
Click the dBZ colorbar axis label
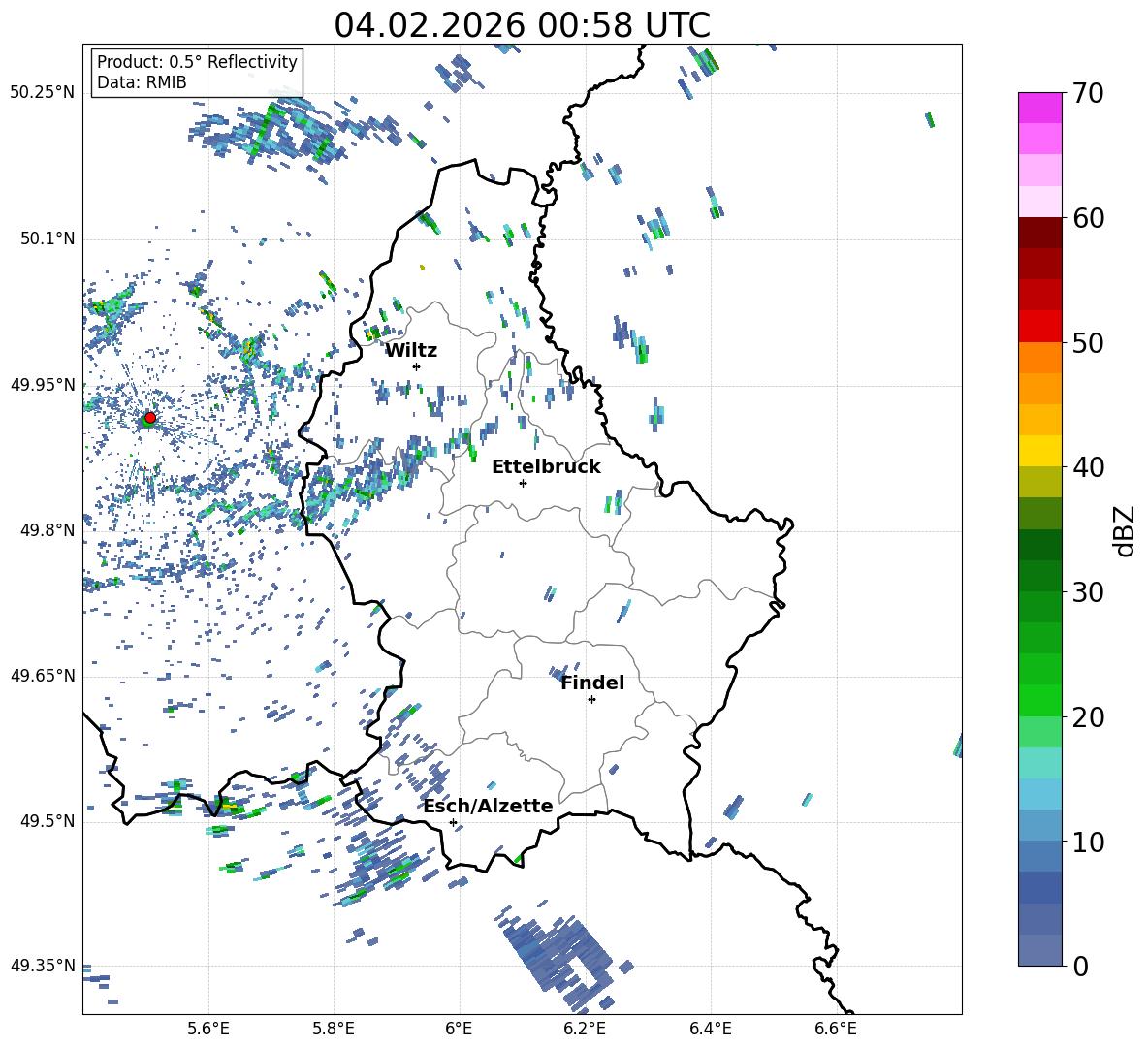pos(1125,530)
